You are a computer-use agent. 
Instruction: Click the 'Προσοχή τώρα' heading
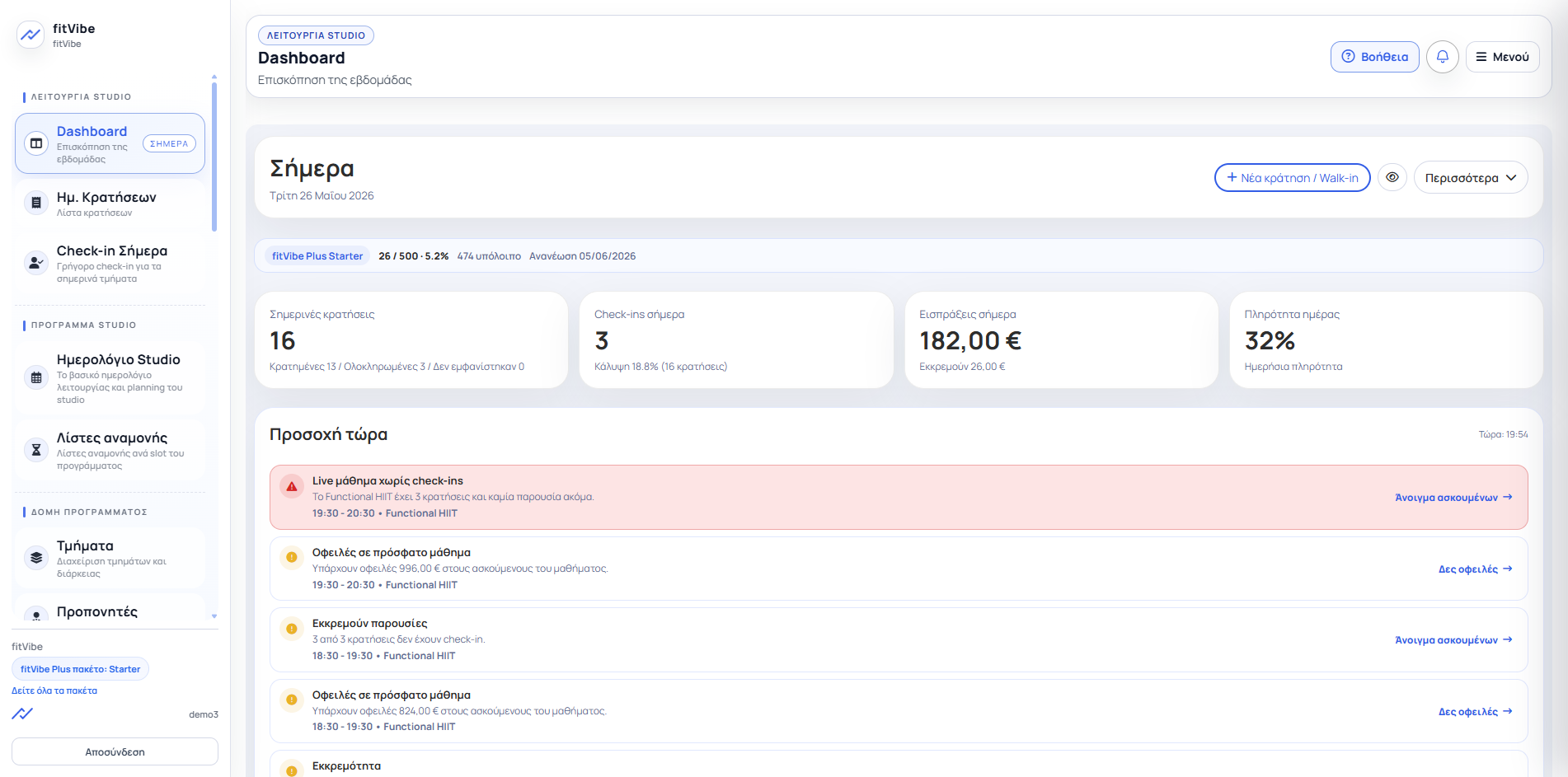coord(328,434)
